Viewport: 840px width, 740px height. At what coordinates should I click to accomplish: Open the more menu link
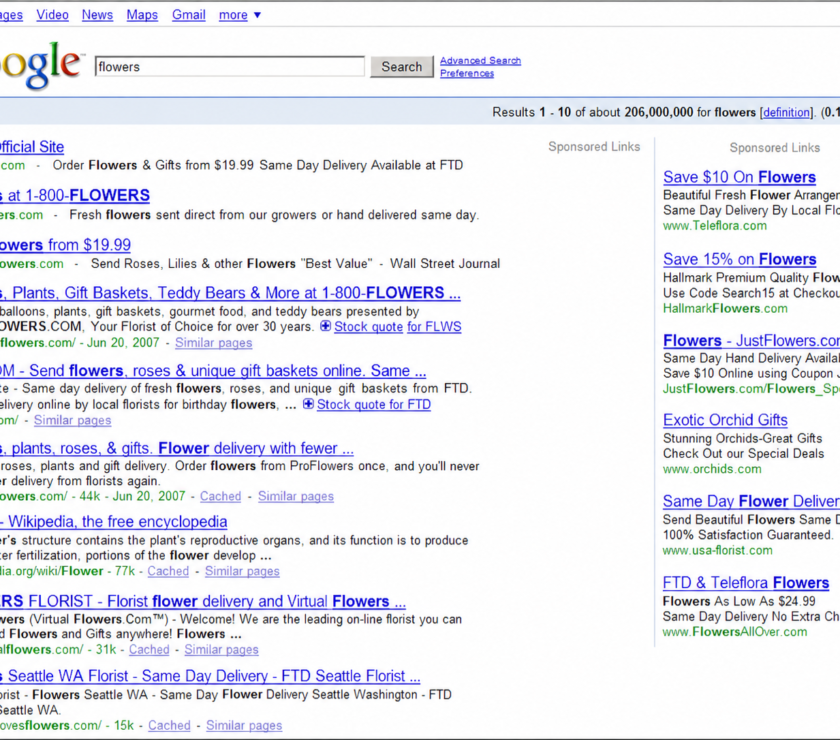(233, 15)
